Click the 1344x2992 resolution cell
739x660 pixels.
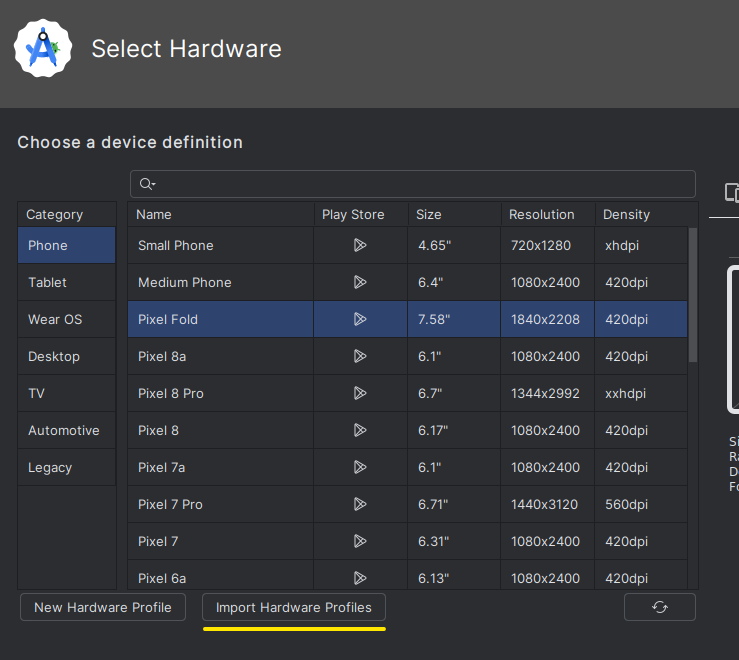click(x=547, y=393)
